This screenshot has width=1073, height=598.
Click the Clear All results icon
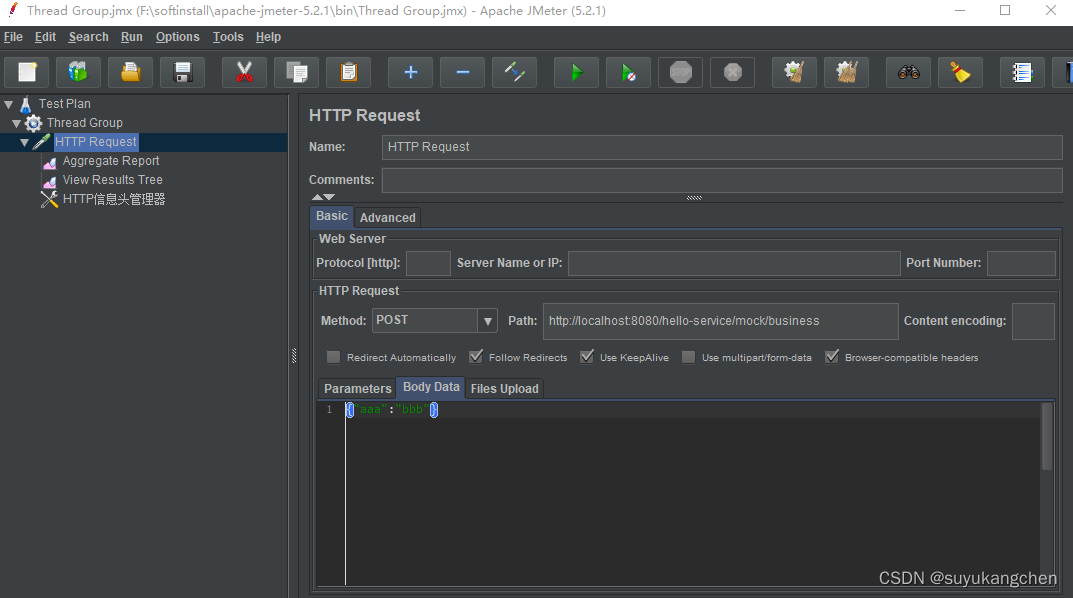tap(846, 73)
